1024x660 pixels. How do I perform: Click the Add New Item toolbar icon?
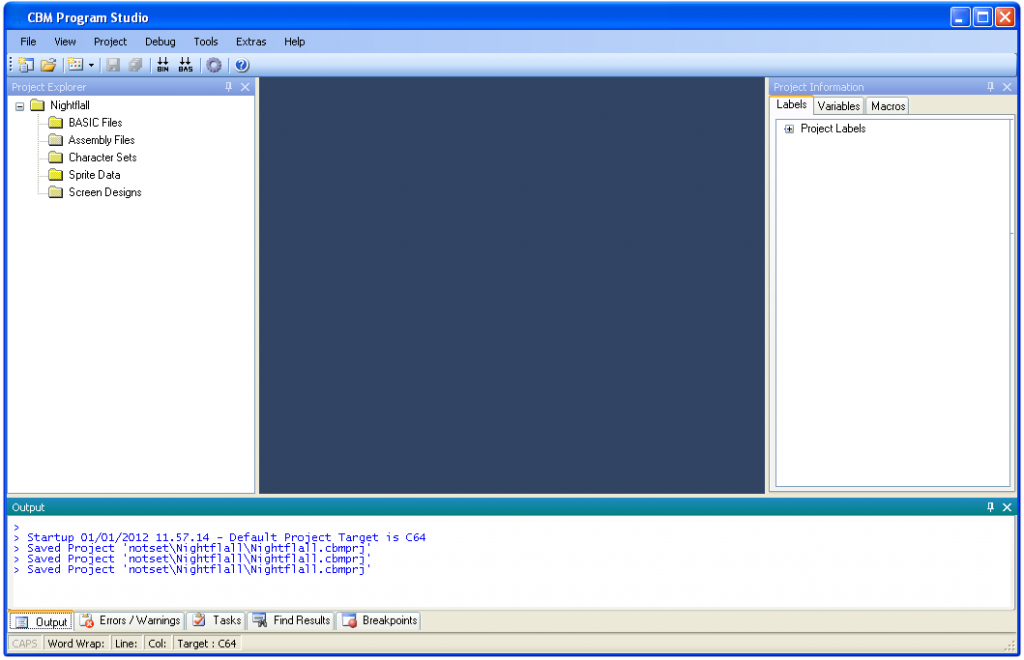76,65
